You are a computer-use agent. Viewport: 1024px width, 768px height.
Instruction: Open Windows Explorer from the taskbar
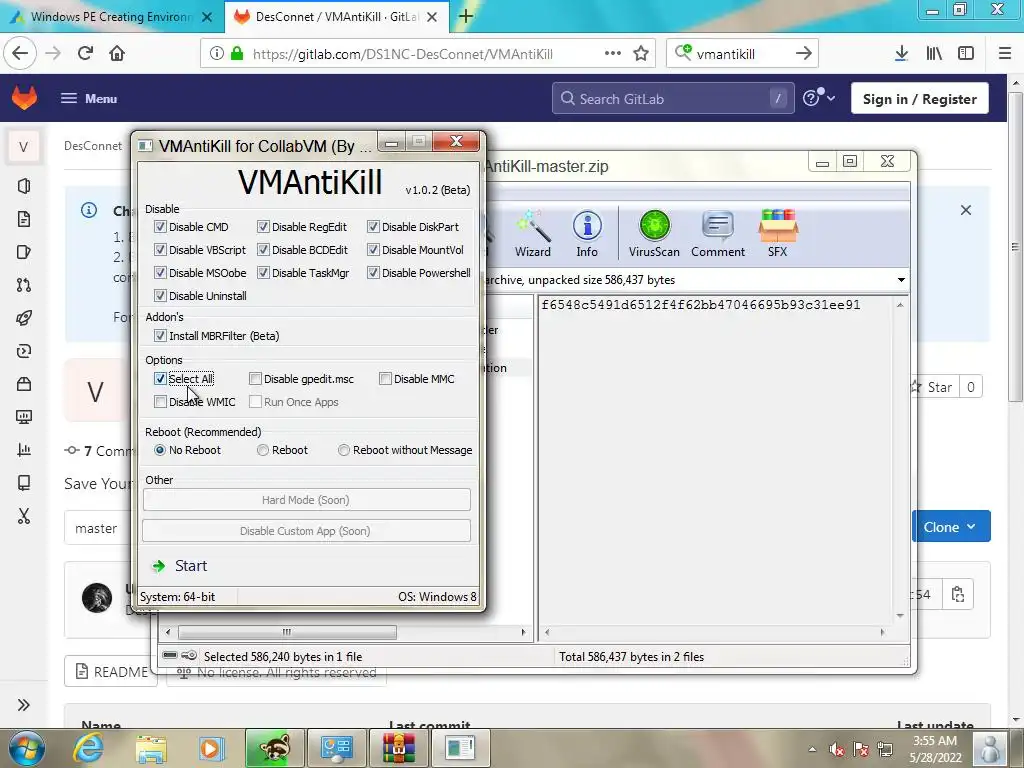point(151,748)
